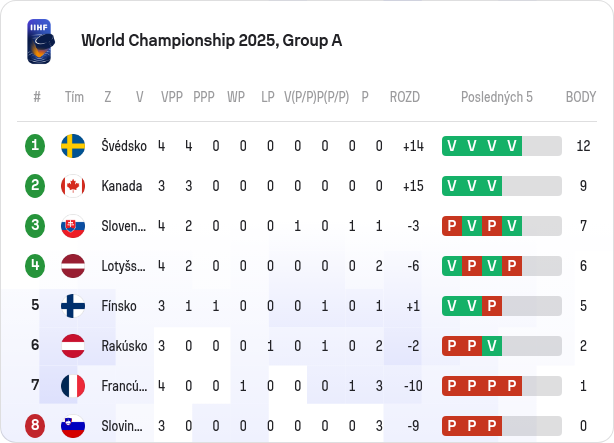Click the green position 1 badge
Viewport: 614px width, 443px height.
tap(35, 146)
